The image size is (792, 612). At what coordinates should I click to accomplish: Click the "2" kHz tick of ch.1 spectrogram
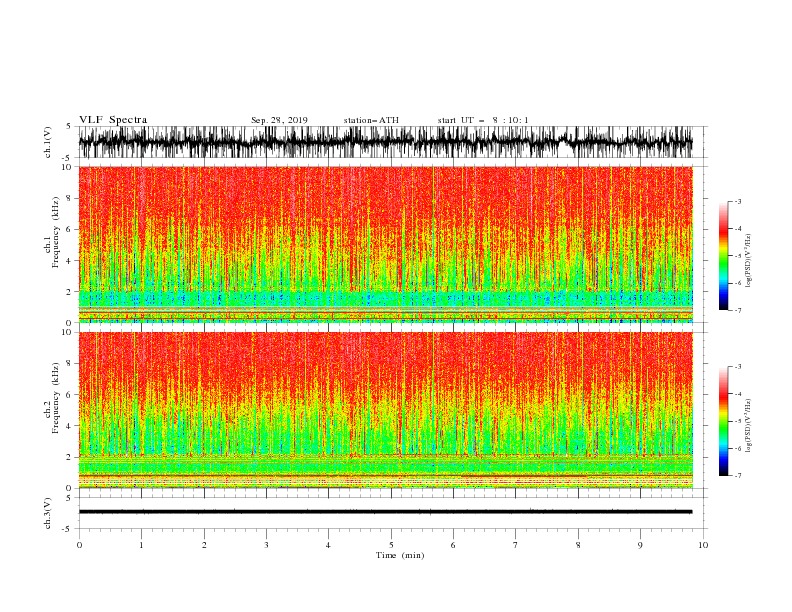(69, 292)
